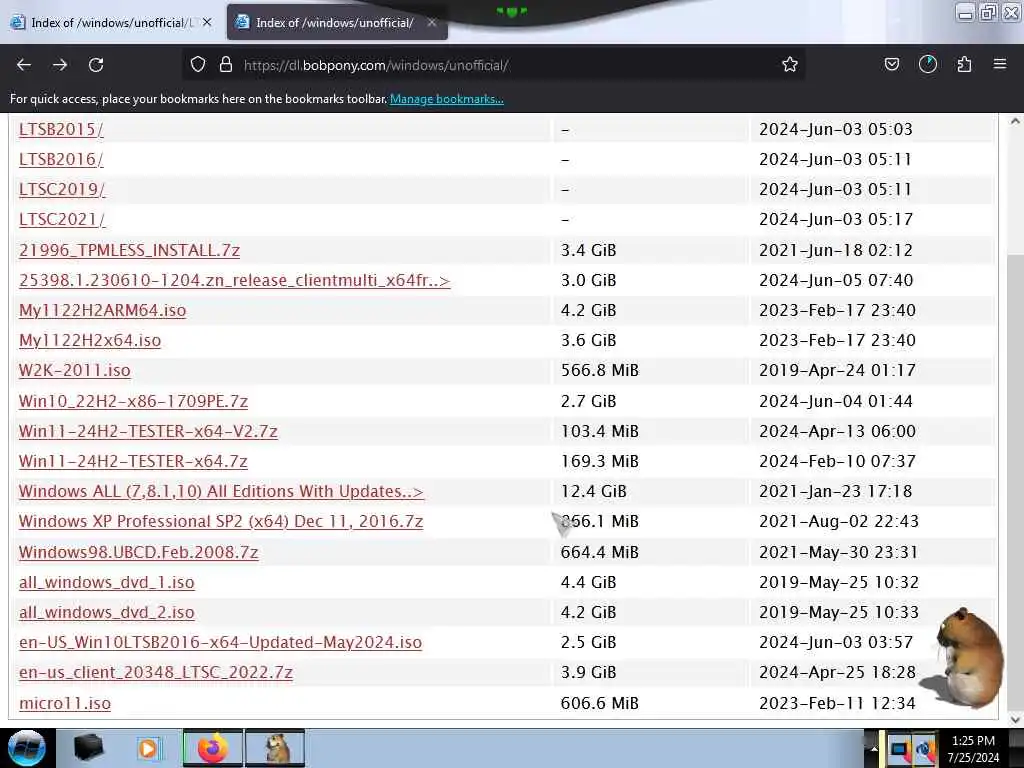This screenshot has width=1024, height=768.
Task: Close the first Index of /windows/unofficial tab
Action: (207, 22)
